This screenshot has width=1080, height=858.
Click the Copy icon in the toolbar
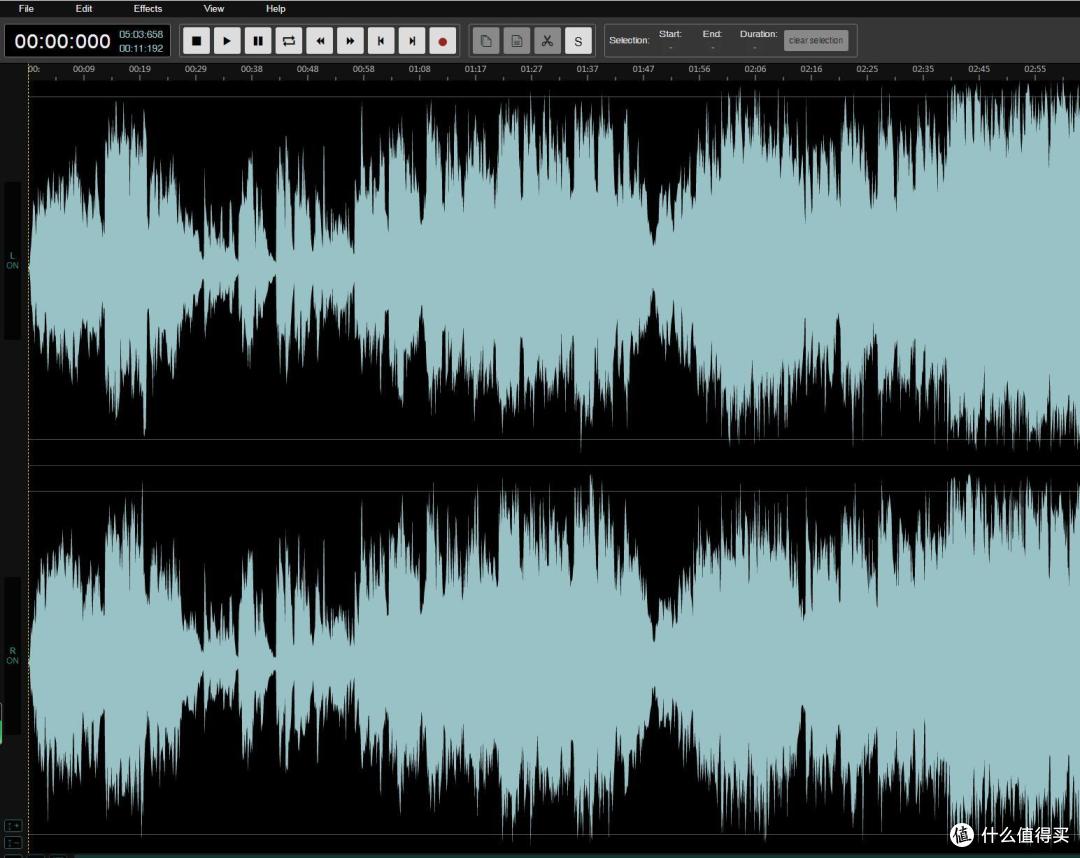[x=486, y=41]
